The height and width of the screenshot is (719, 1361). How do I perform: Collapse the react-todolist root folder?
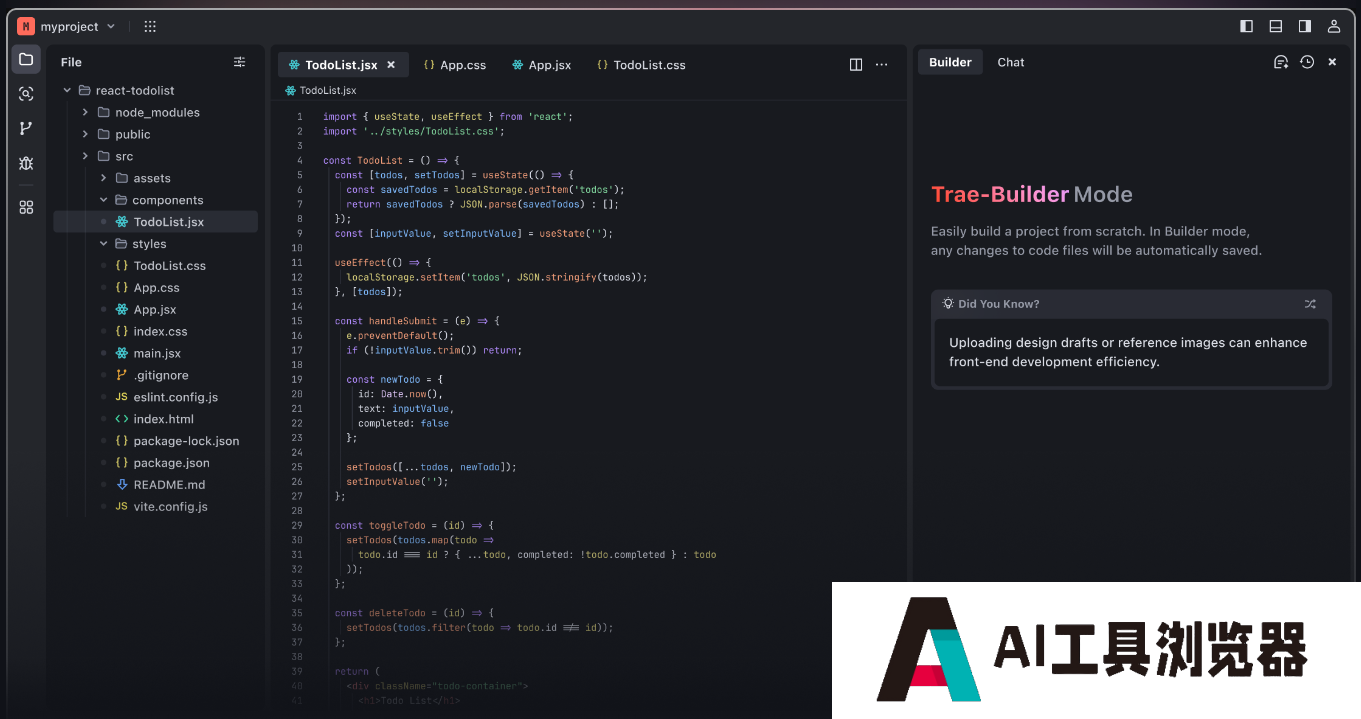point(68,90)
